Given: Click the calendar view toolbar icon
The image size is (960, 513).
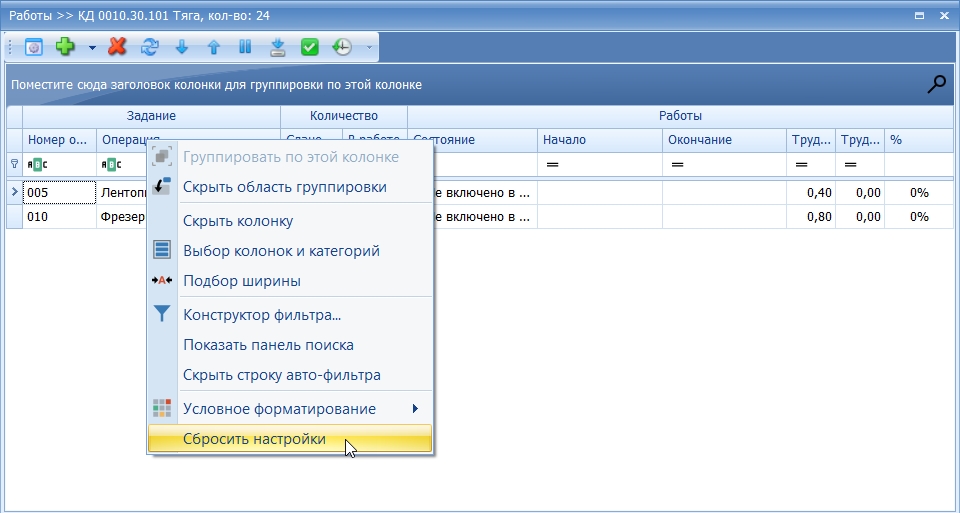Looking at the screenshot, I should (x=34, y=47).
